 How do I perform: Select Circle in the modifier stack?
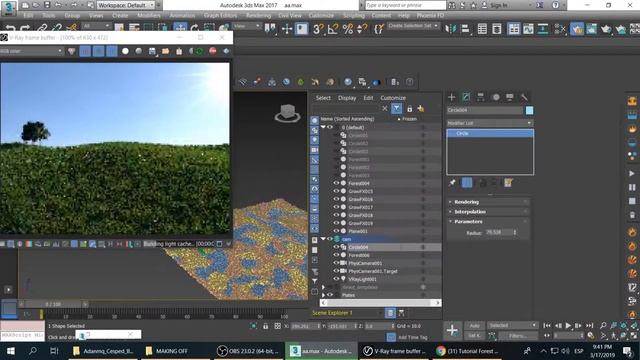pos(490,133)
